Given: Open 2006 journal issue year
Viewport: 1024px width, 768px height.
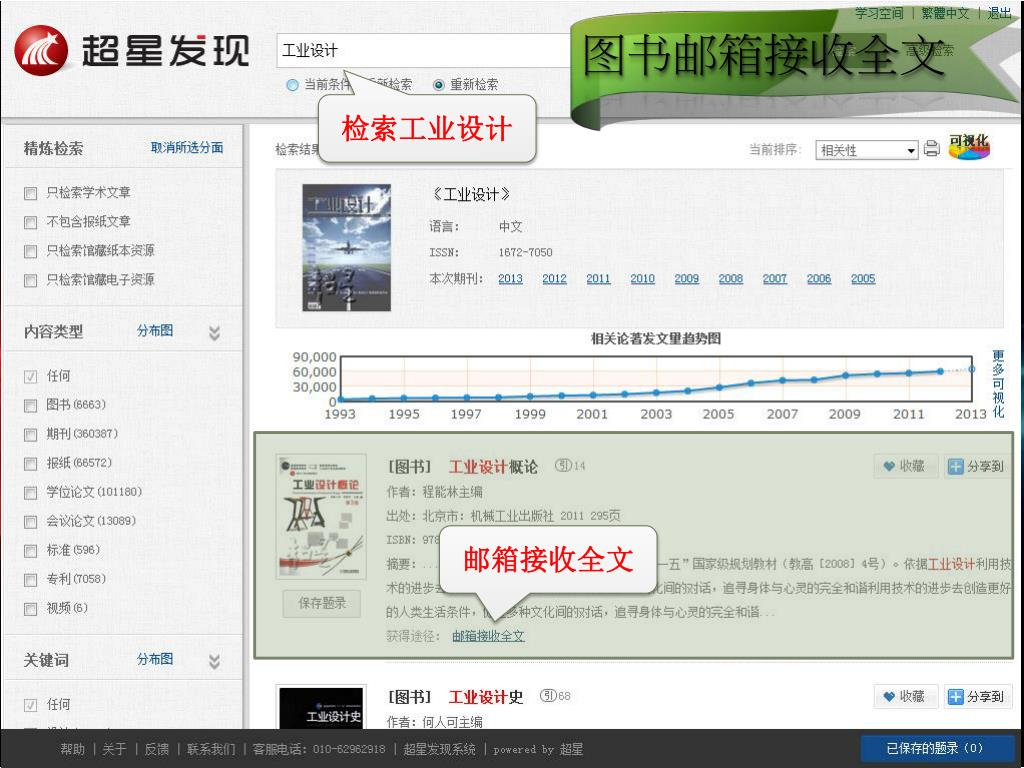Looking at the screenshot, I should click(x=819, y=279).
